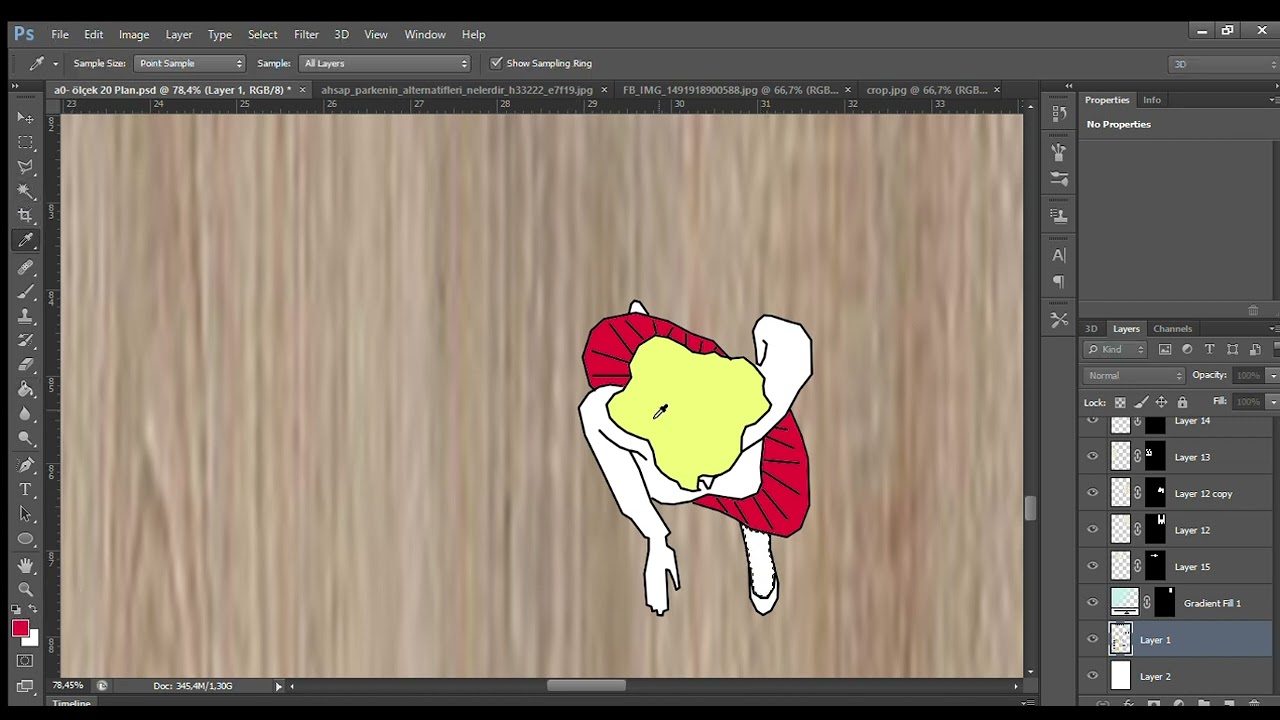Image resolution: width=1280 pixels, height=720 pixels.
Task: Select the Spot Healing Brush tool
Action: 25,267
